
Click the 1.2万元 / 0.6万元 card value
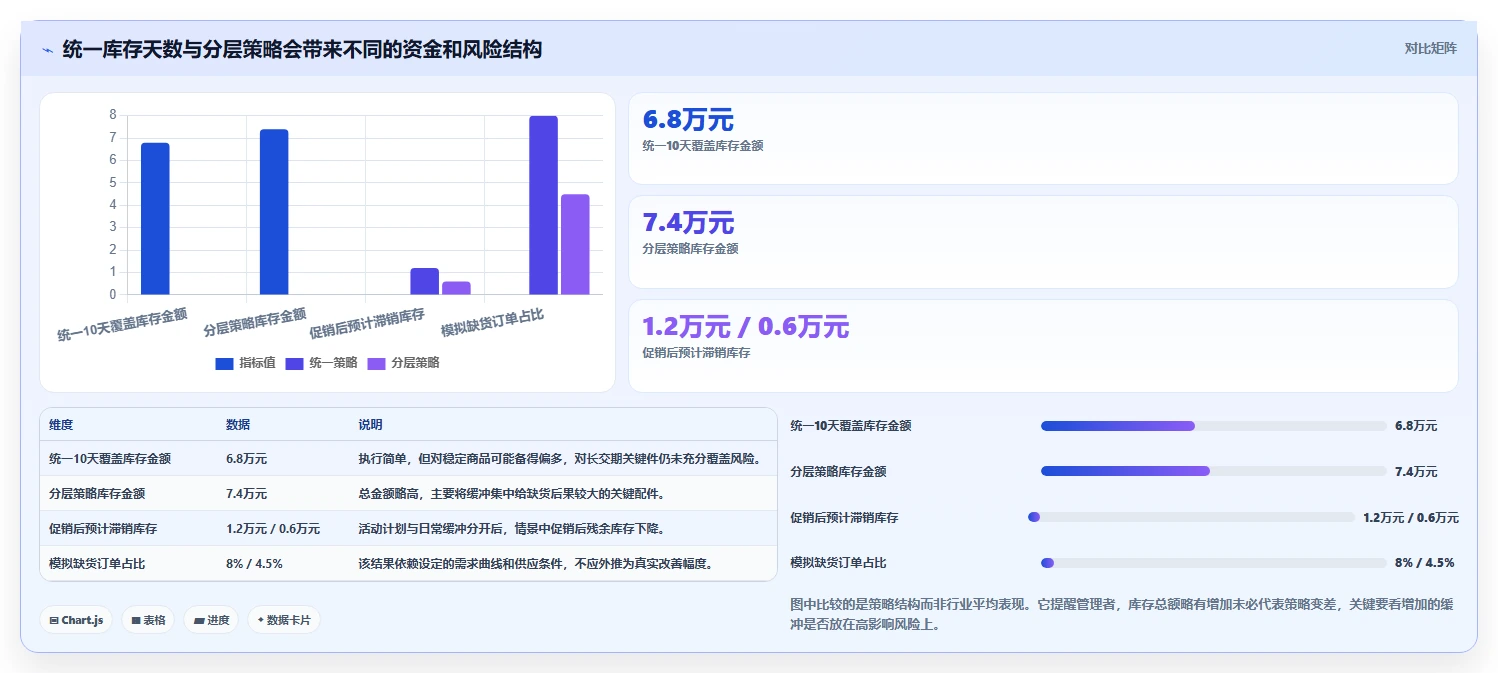pos(745,327)
